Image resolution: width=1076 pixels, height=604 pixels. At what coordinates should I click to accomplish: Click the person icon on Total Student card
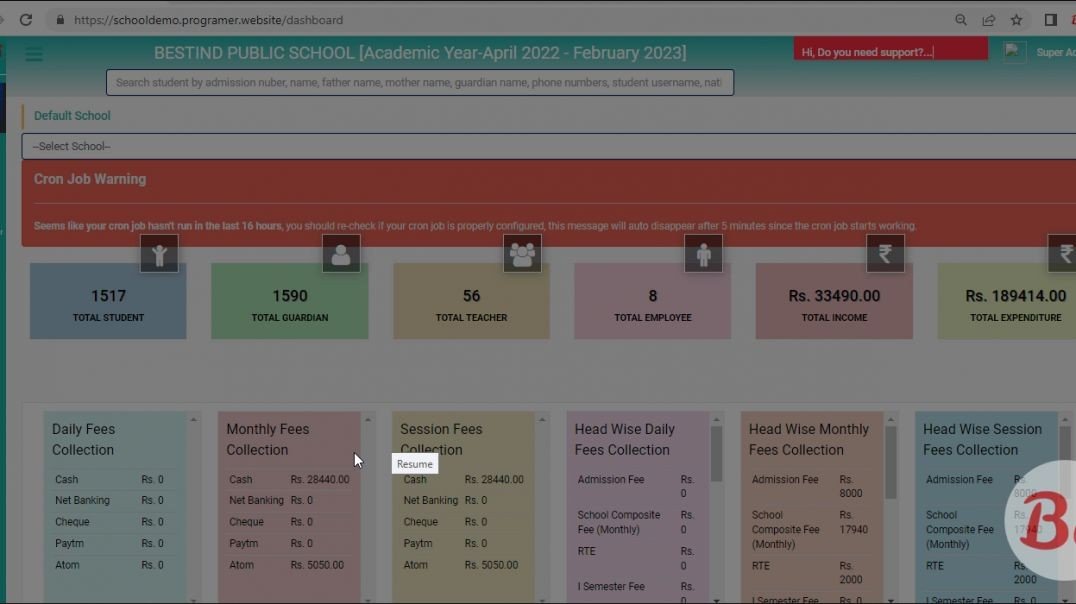[x=159, y=253]
